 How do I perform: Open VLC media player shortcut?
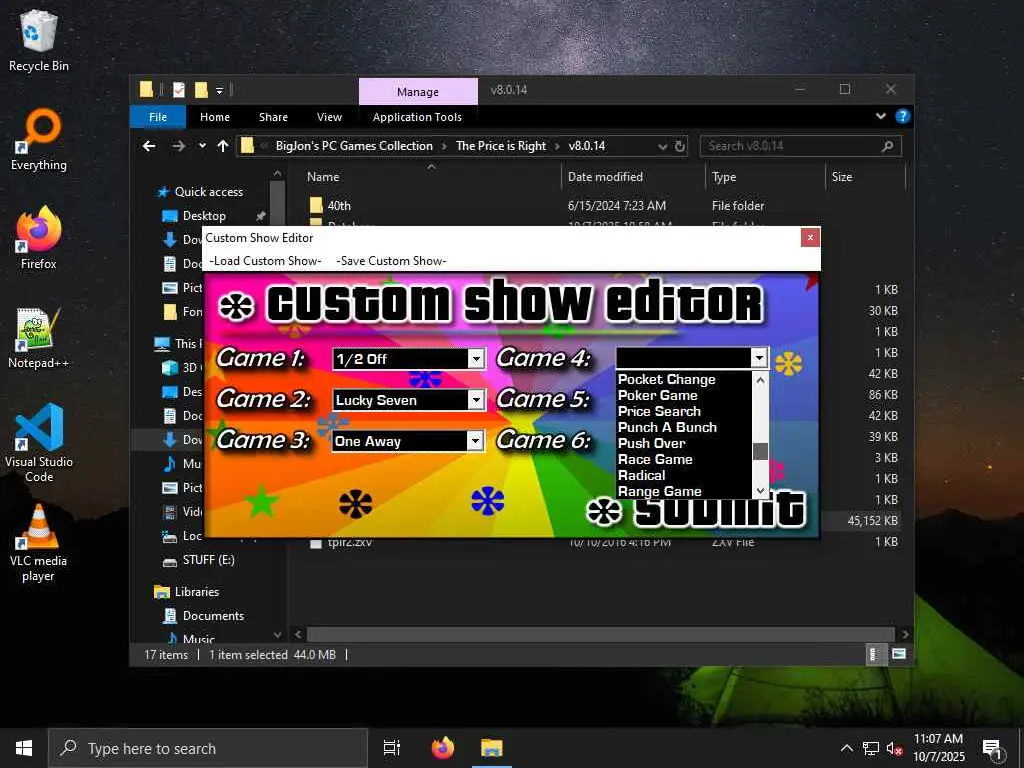coord(39,543)
